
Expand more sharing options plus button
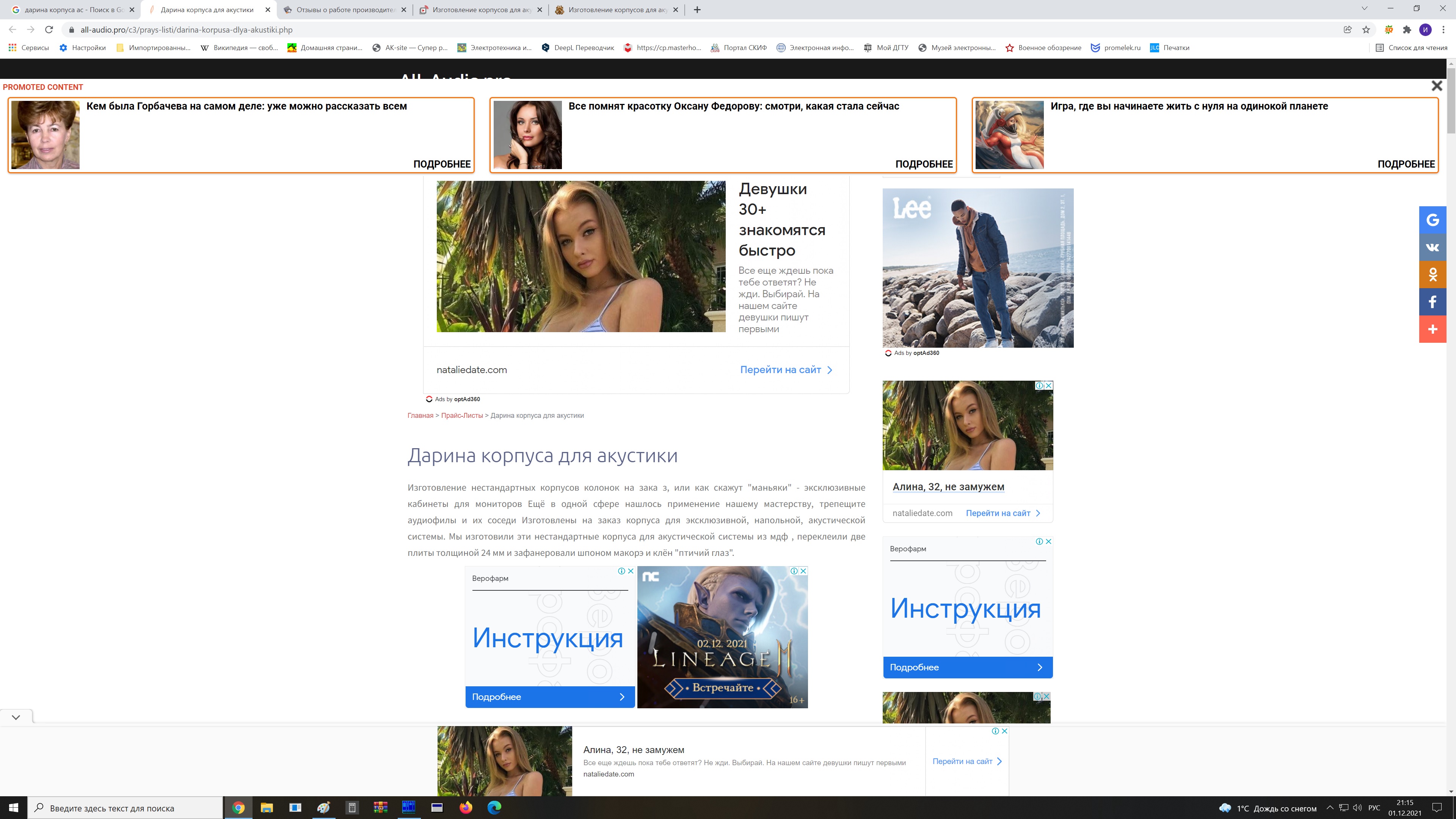[x=1432, y=329]
